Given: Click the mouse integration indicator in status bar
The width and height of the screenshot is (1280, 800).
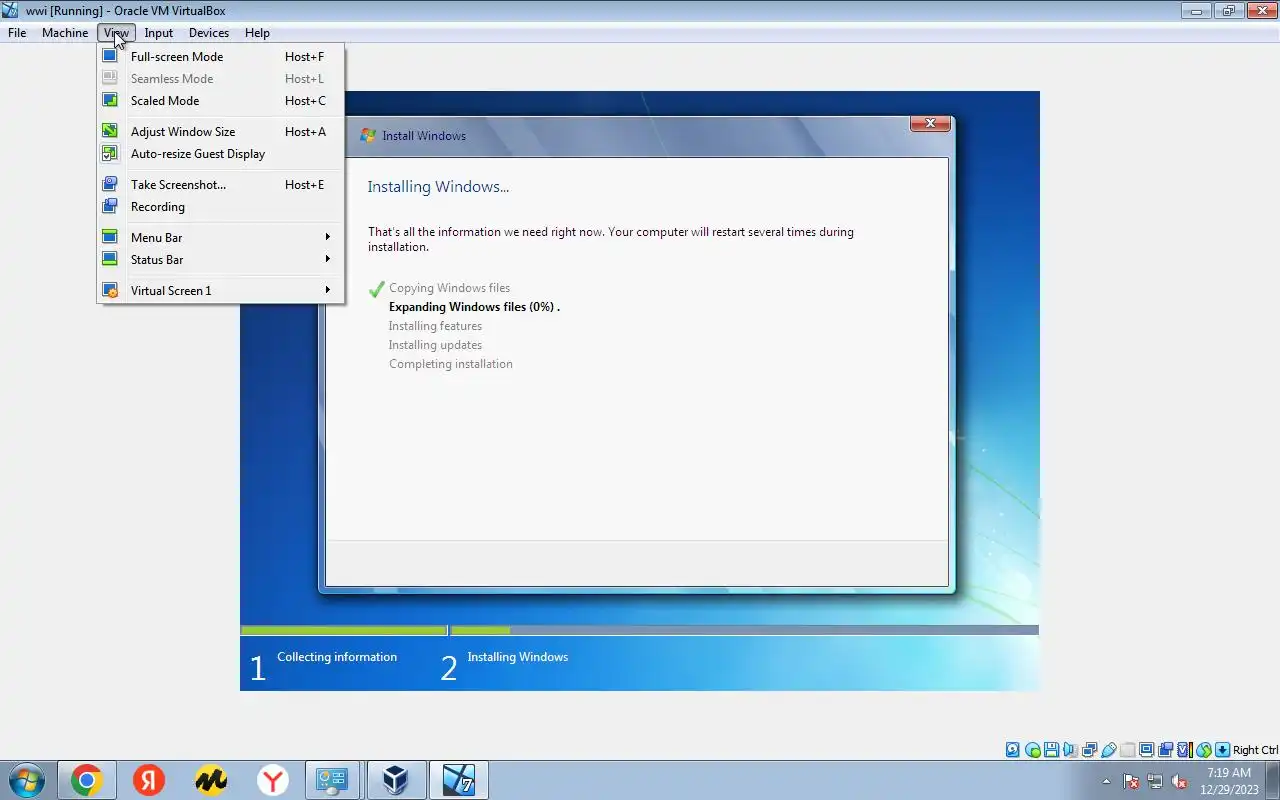Looking at the screenshot, I should [x=1203, y=750].
